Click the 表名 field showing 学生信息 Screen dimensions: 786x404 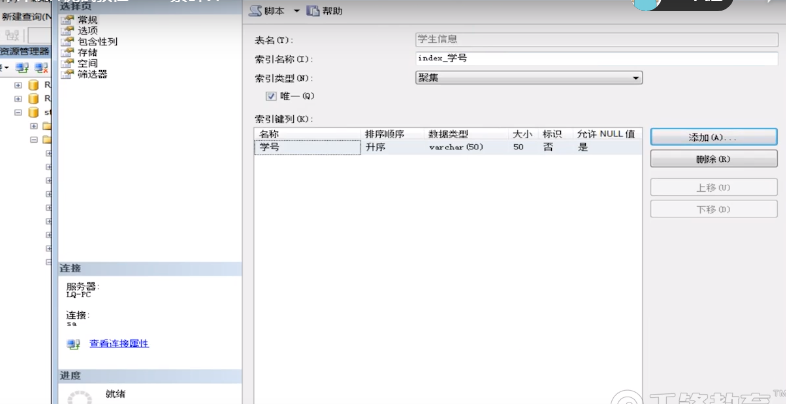(x=597, y=40)
